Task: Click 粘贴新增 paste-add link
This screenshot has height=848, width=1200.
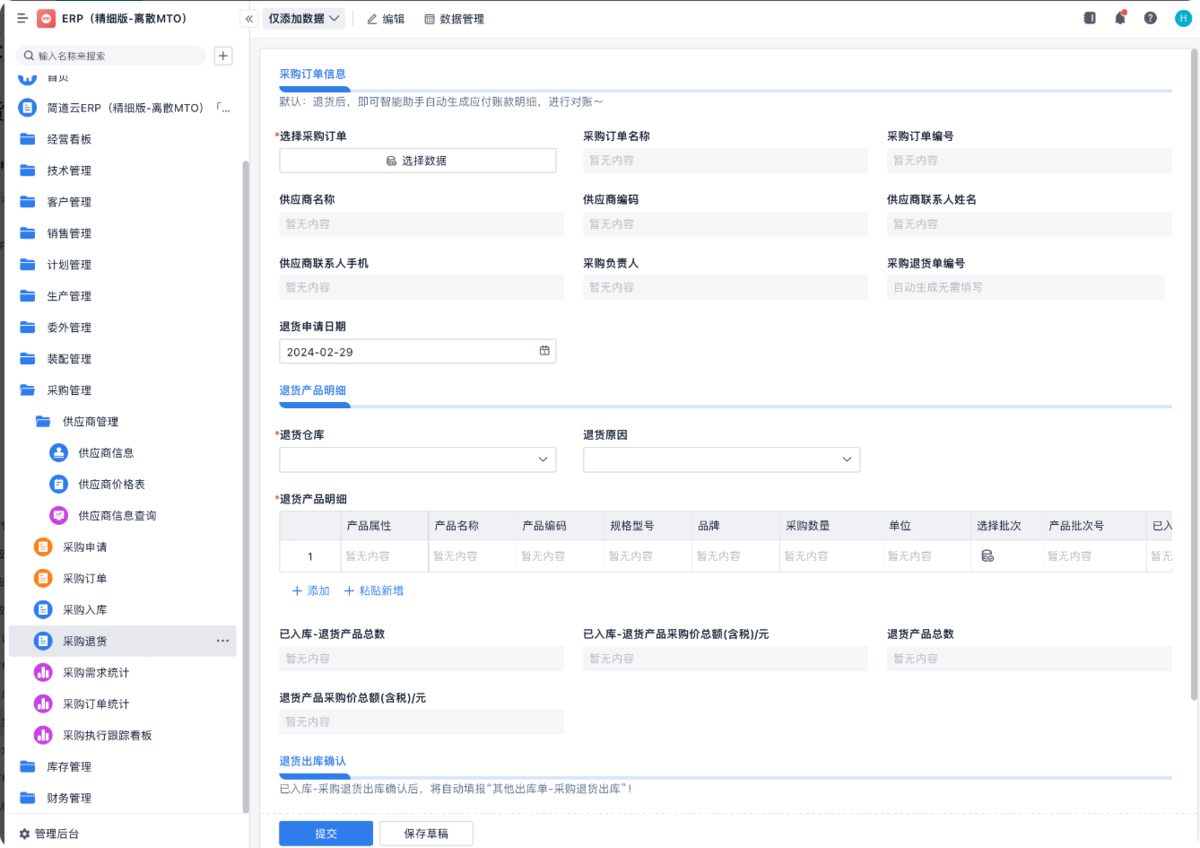Action: click(x=374, y=591)
